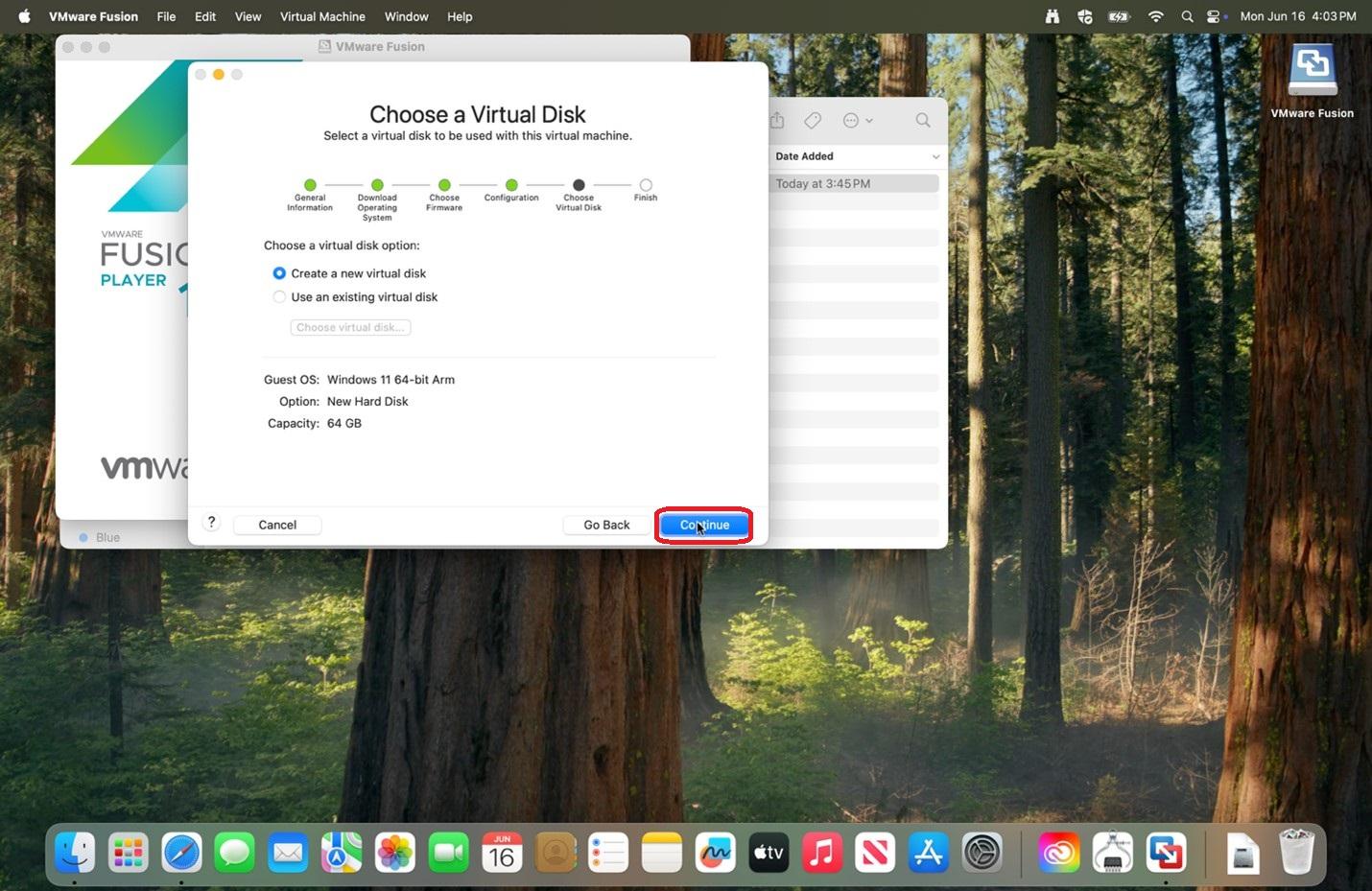Open Contacts from the Dock

[555, 852]
